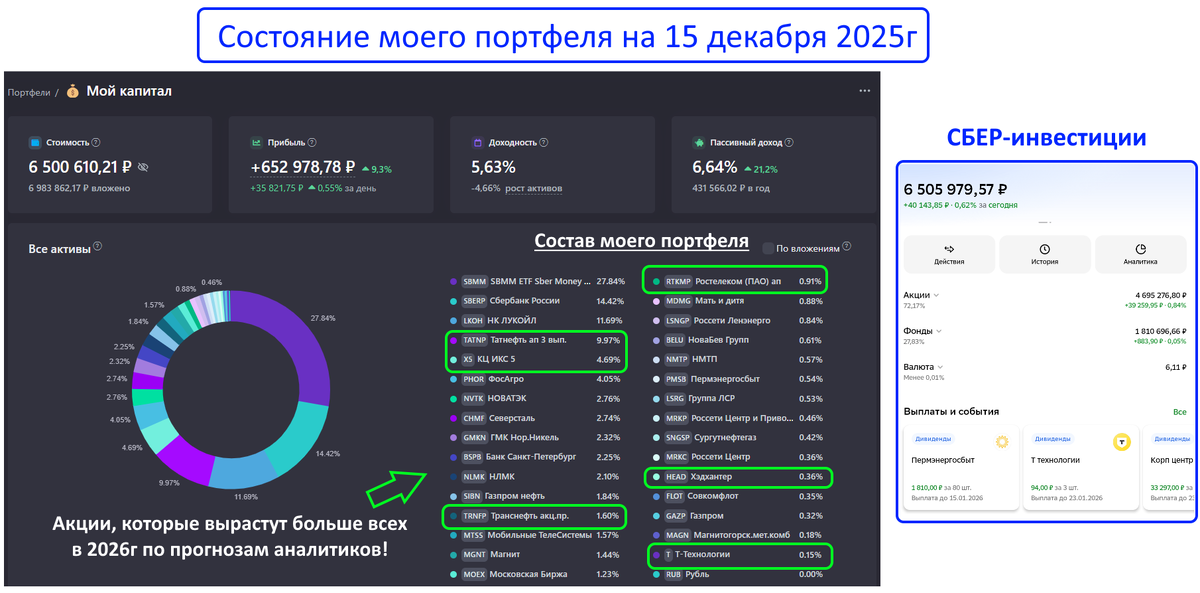Select the ГМК Нор.Никель row
This screenshot has height=593, width=1200.
[x=537, y=438]
